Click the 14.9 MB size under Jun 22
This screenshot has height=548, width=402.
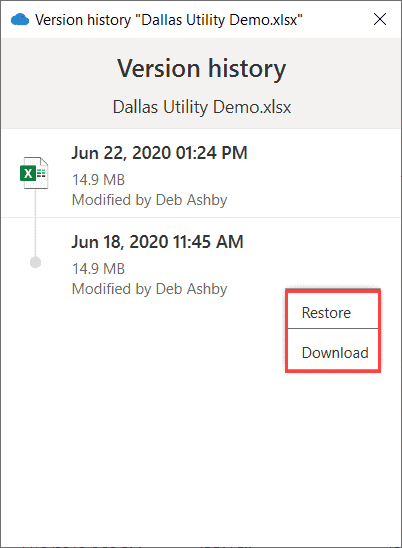click(98, 180)
